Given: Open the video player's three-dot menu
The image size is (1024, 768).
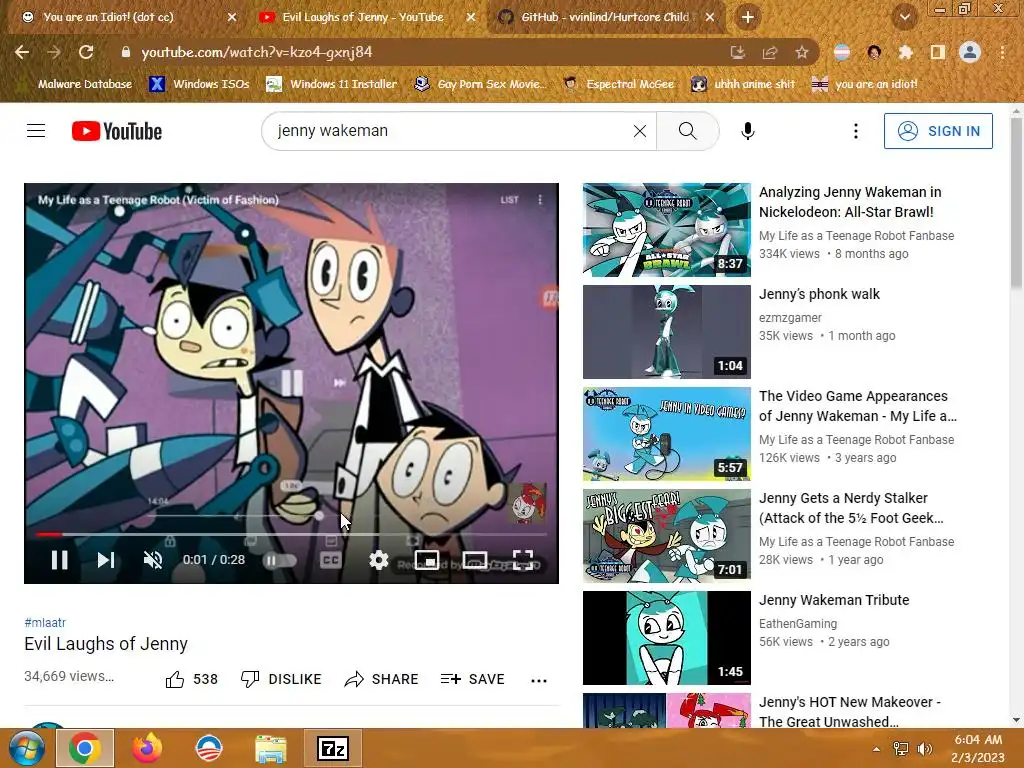Looking at the screenshot, I should pos(540,200).
